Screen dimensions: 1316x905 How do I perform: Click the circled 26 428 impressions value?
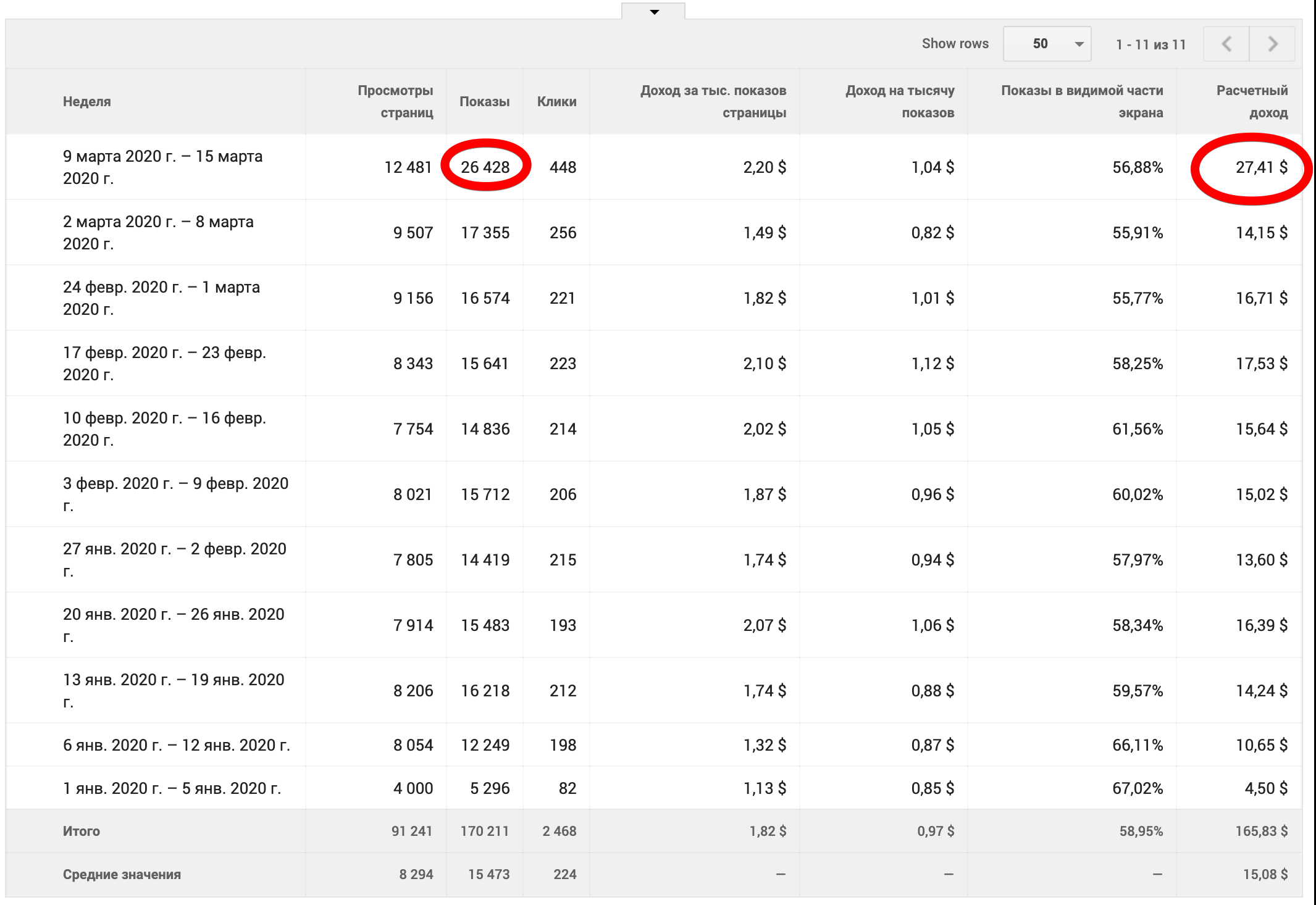(485, 167)
